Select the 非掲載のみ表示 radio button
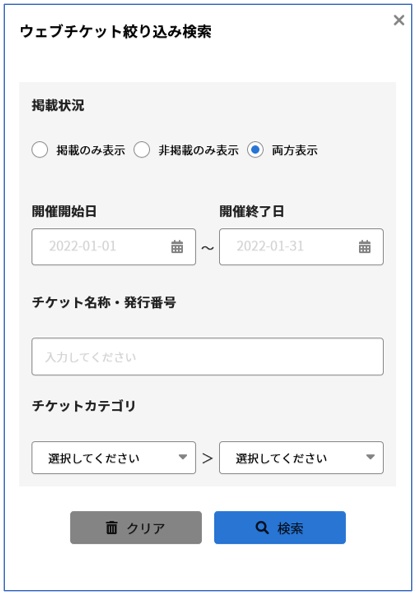Image resolution: width=417 pixels, height=598 pixels. point(142,150)
